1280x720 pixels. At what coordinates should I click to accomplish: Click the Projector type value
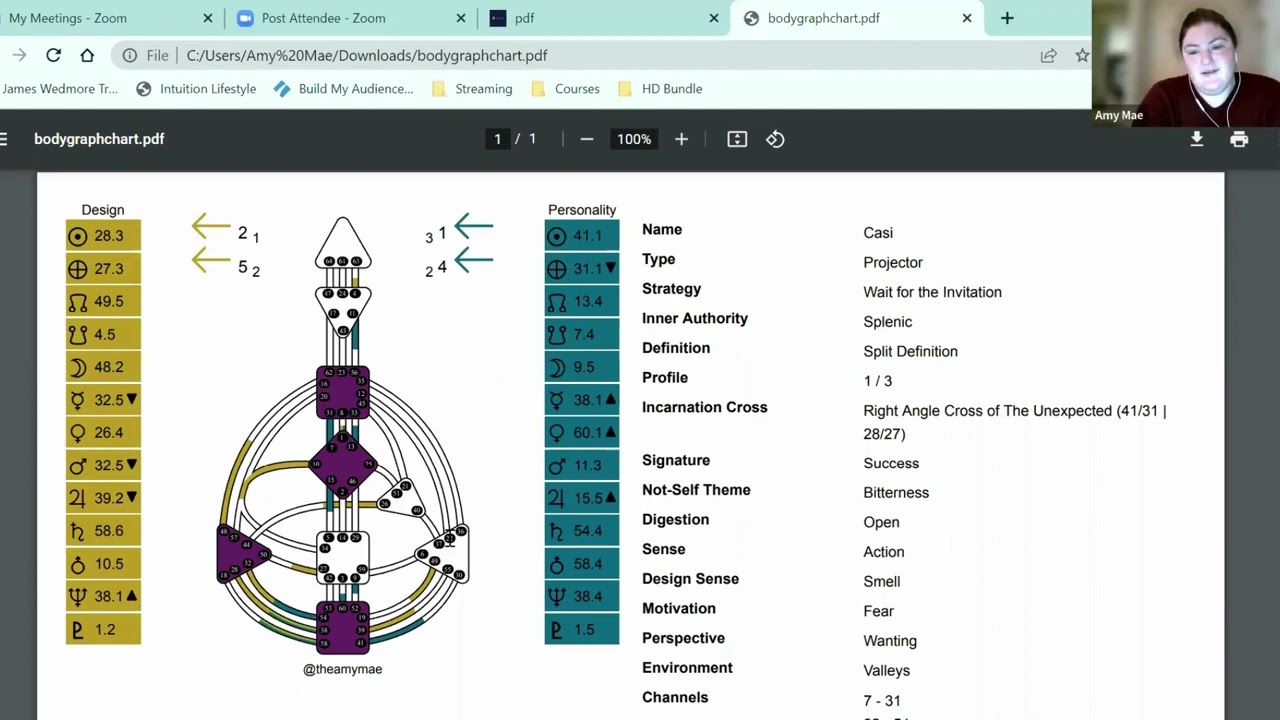coord(893,262)
